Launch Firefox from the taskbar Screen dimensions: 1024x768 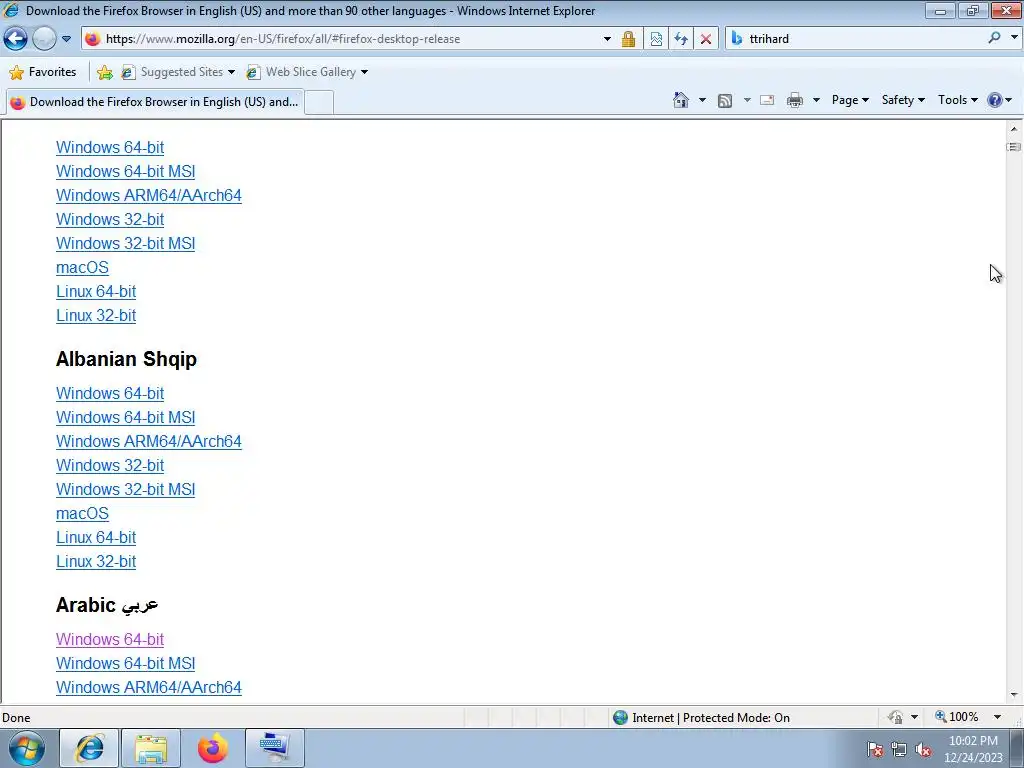(212, 748)
